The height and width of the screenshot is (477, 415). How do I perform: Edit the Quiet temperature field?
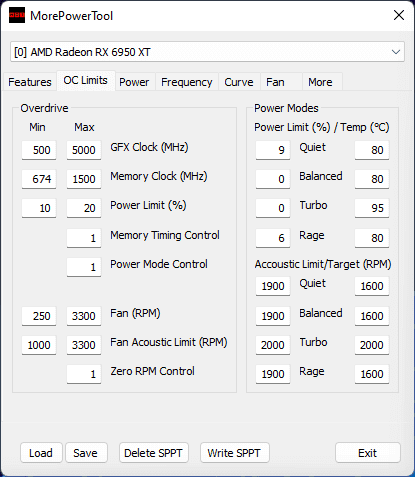372,150
